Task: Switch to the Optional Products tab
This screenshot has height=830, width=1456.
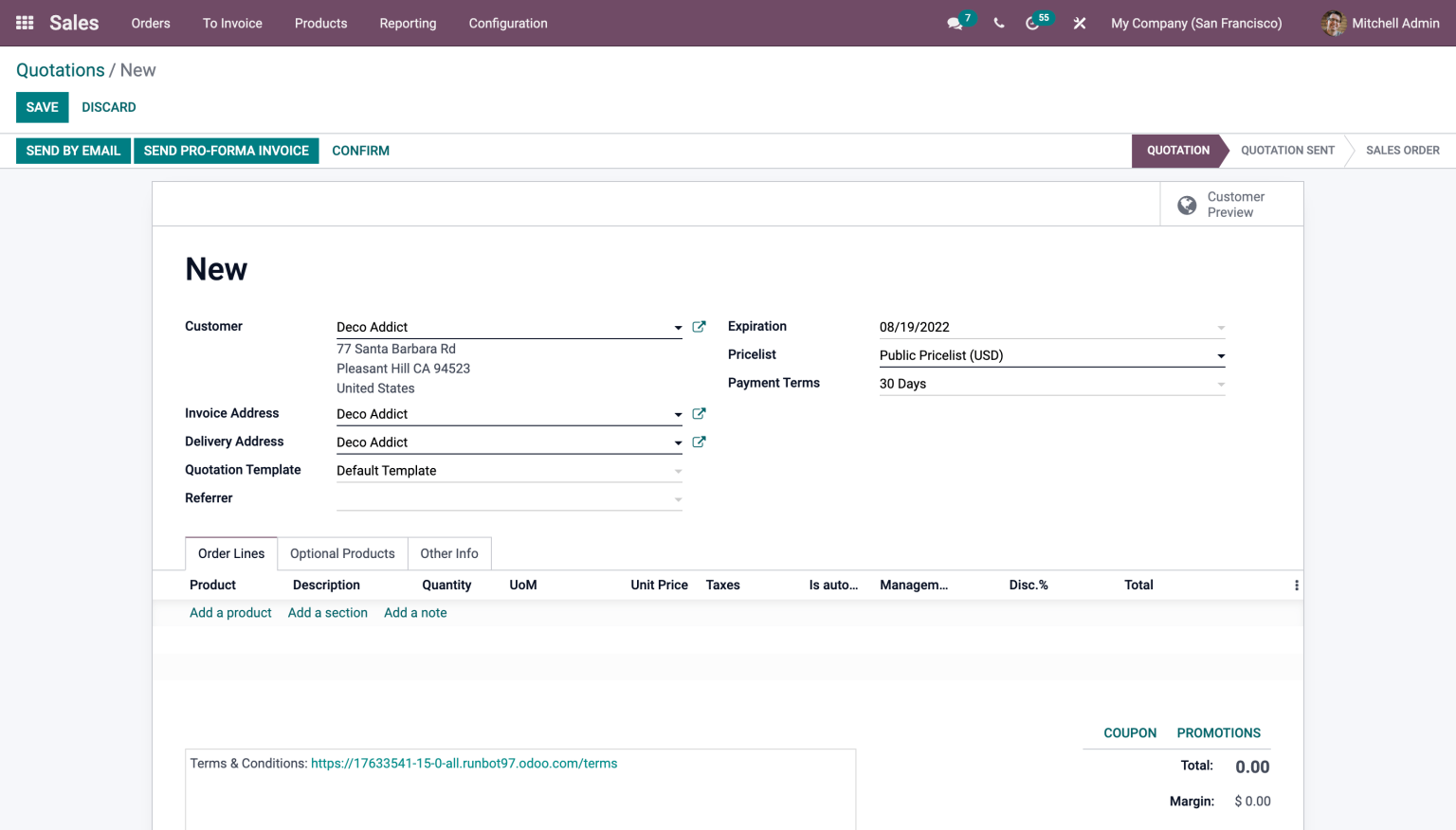Action: click(341, 553)
